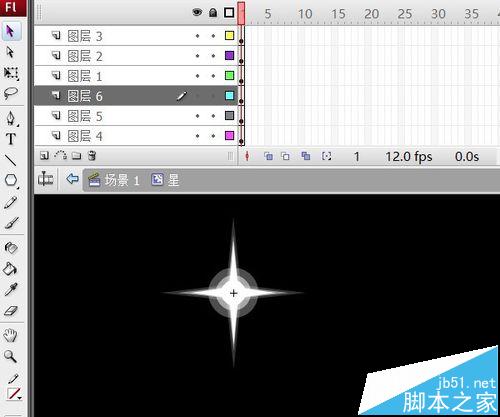Viewport: 500px width, 417px height.
Task: Click the cyan outline swatch of 图层 6
Action: pos(229,96)
